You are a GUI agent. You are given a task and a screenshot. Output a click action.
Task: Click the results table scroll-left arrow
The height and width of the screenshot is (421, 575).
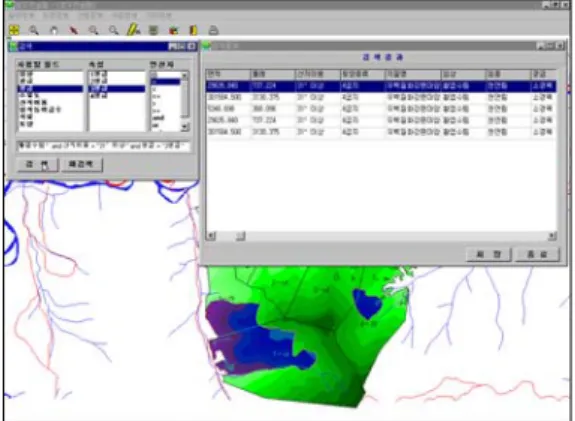coord(210,236)
